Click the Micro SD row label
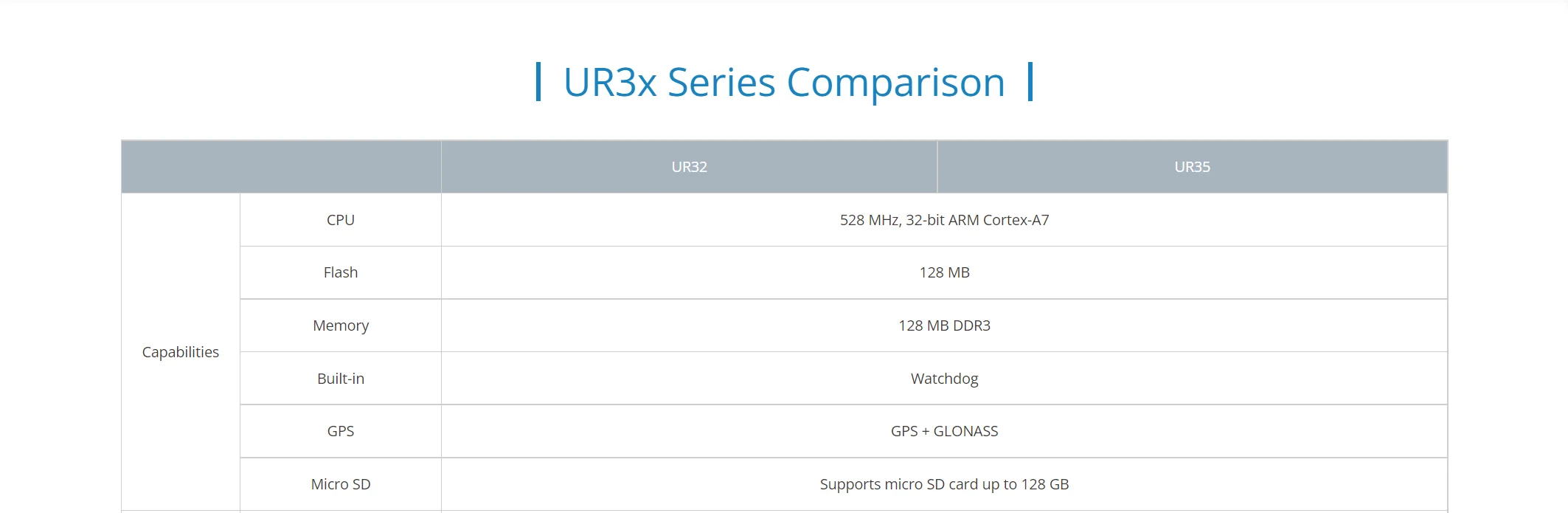This screenshot has width=1568, height=513. tap(341, 484)
